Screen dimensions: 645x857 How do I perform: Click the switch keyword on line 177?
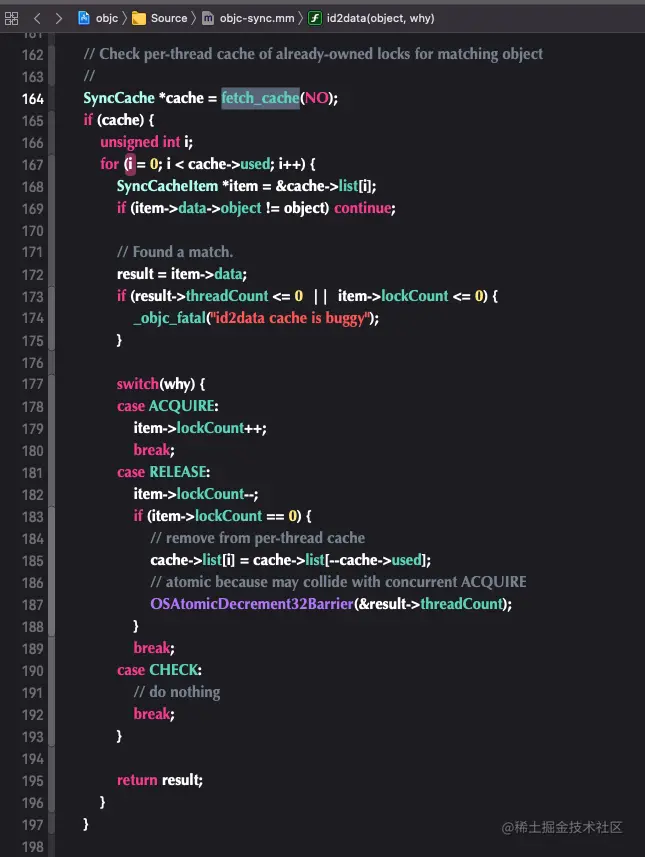pyautogui.click(x=138, y=384)
